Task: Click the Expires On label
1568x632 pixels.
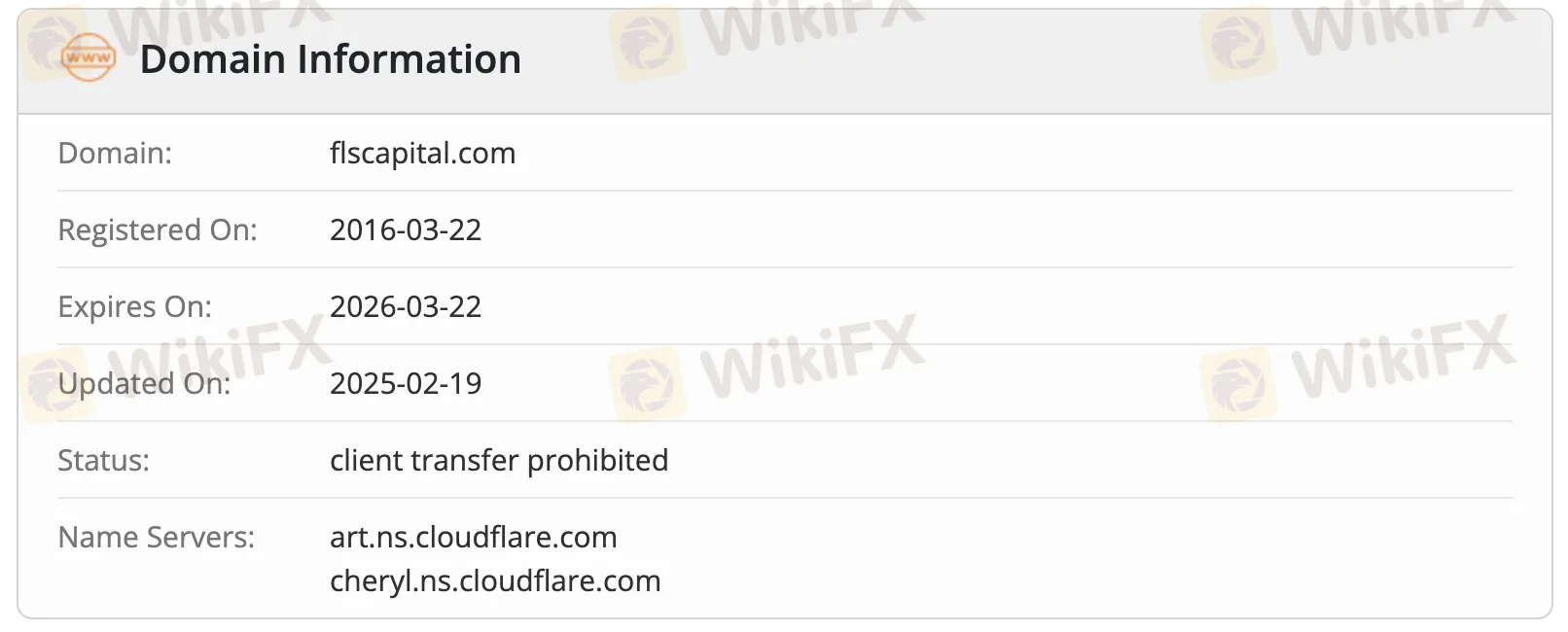Action: (x=134, y=306)
